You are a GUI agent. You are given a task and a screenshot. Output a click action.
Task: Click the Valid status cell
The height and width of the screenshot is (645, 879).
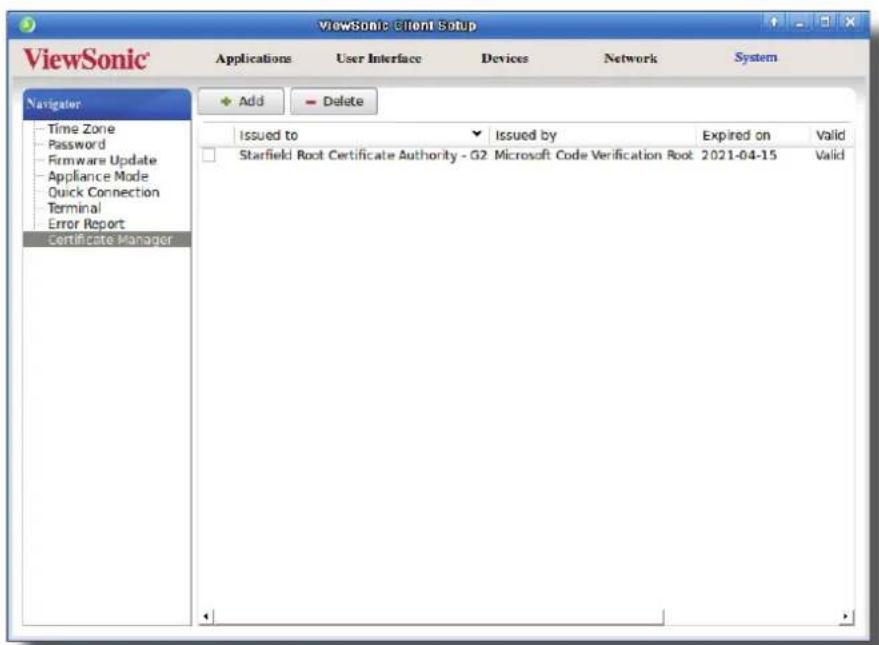pos(830,155)
